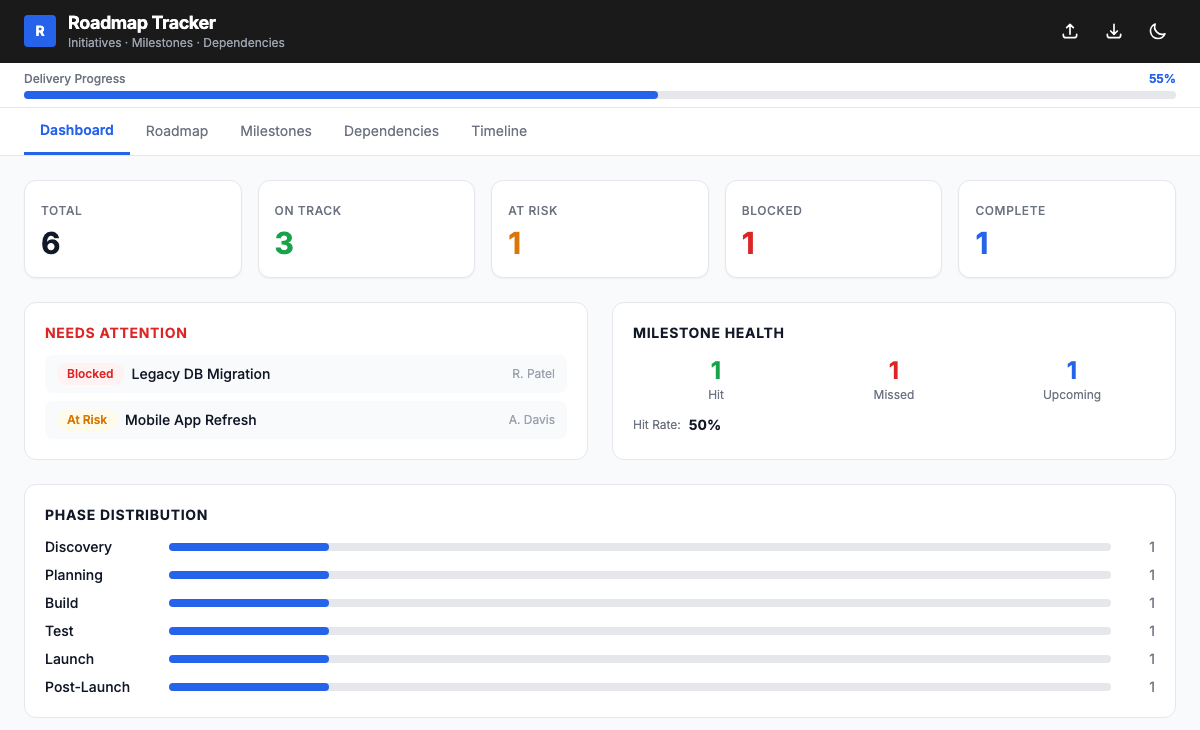Viewport: 1200px width, 730px height.
Task: Click the 50% hit rate value
Action: pos(705,425)
